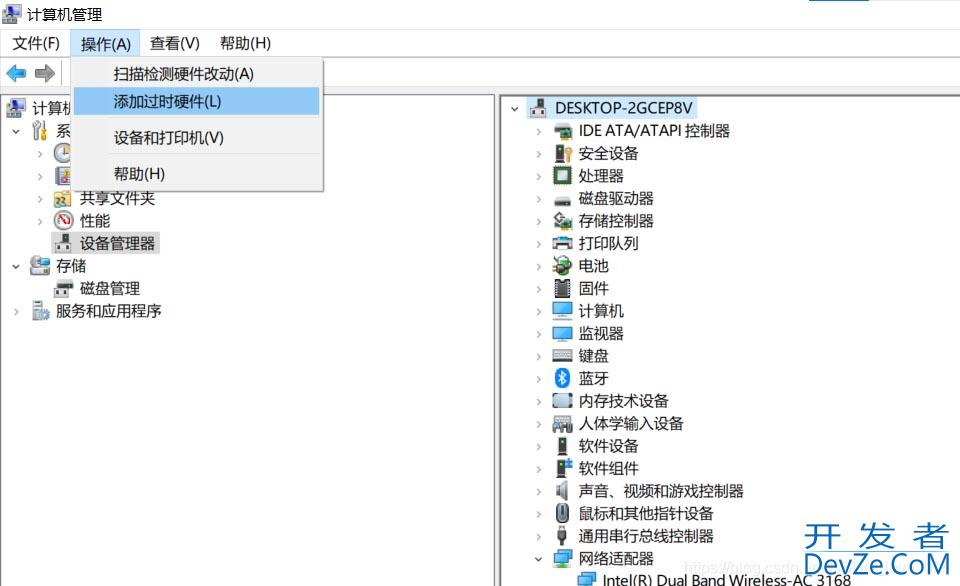This screenshot has height=586, width=960.
Task: Select 磁盘管理 in the left tree
Action: (x=110, y=288)
